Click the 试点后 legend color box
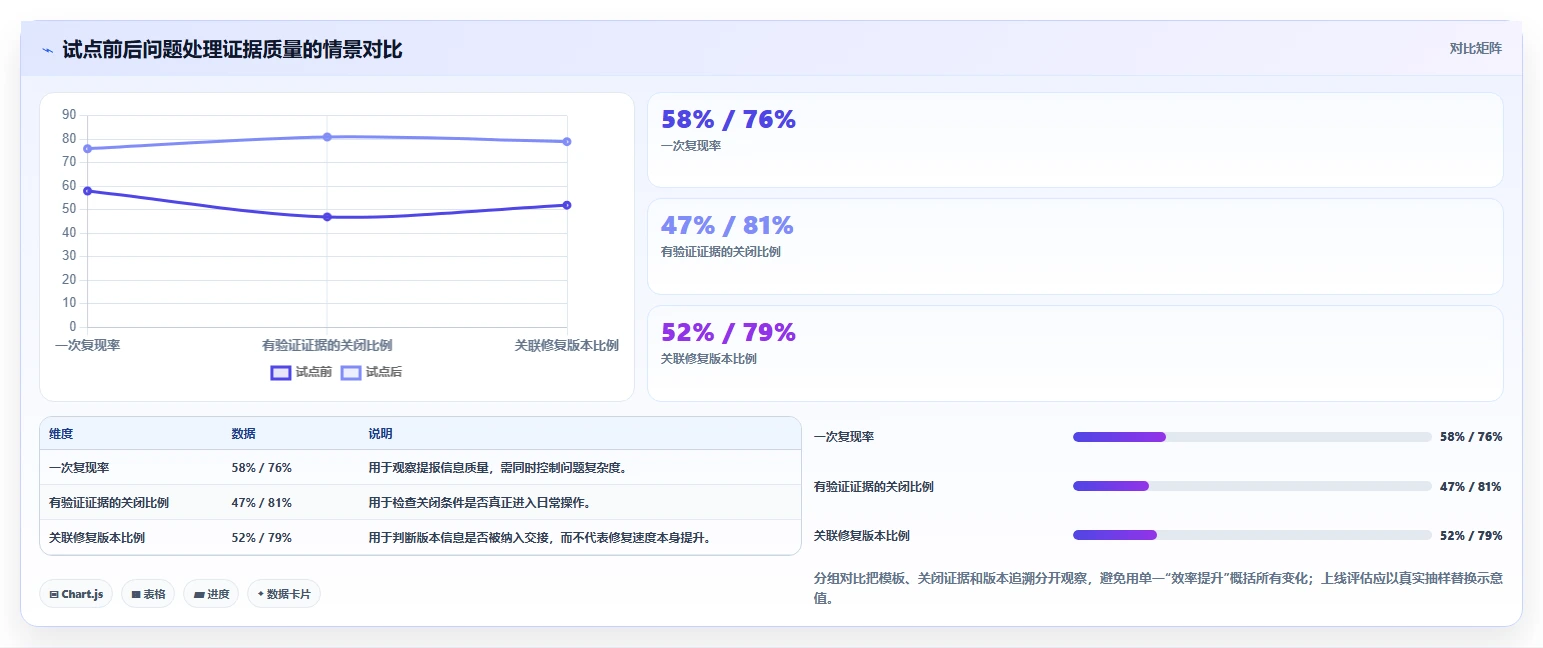The height and width of the screenshot is (648, 1543). coord(351,372)
